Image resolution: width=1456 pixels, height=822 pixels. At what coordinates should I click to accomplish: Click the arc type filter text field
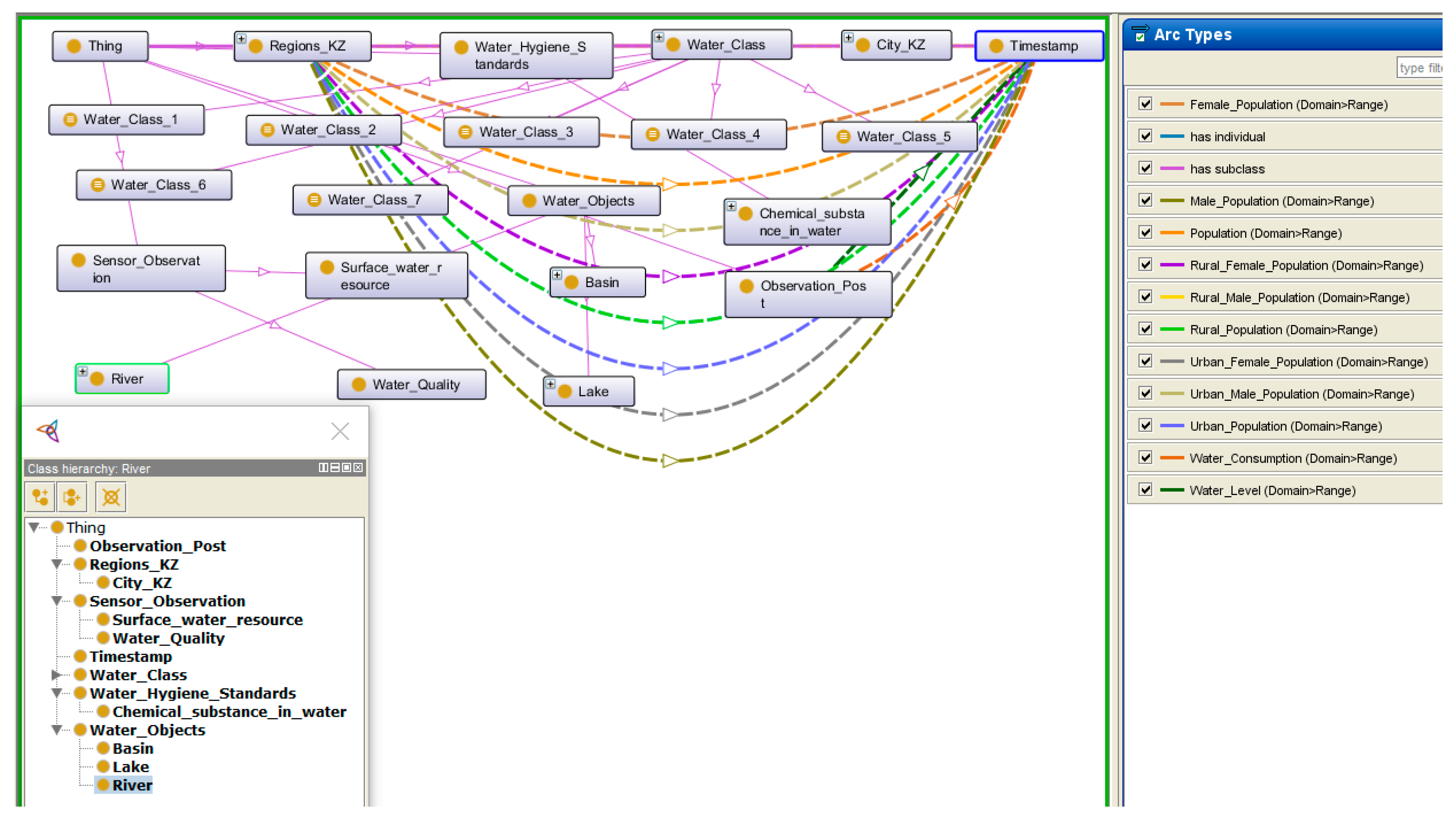(1420, 68)
